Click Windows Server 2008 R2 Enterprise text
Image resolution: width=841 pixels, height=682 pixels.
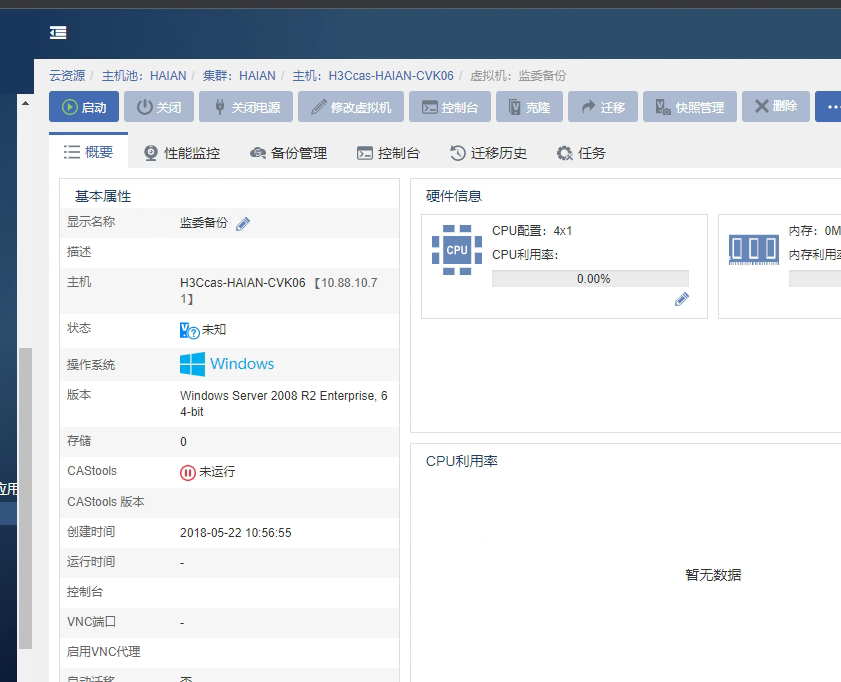tap(284, 403)
